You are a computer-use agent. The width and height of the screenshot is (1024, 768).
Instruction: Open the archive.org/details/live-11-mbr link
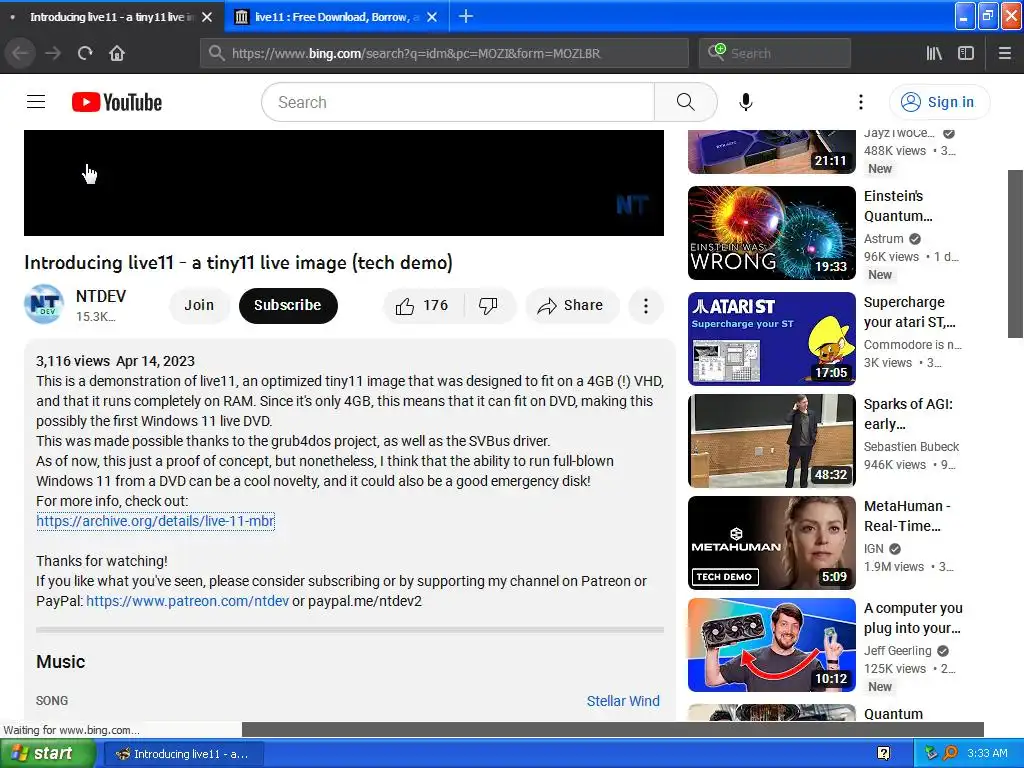(x=155, y=521)
